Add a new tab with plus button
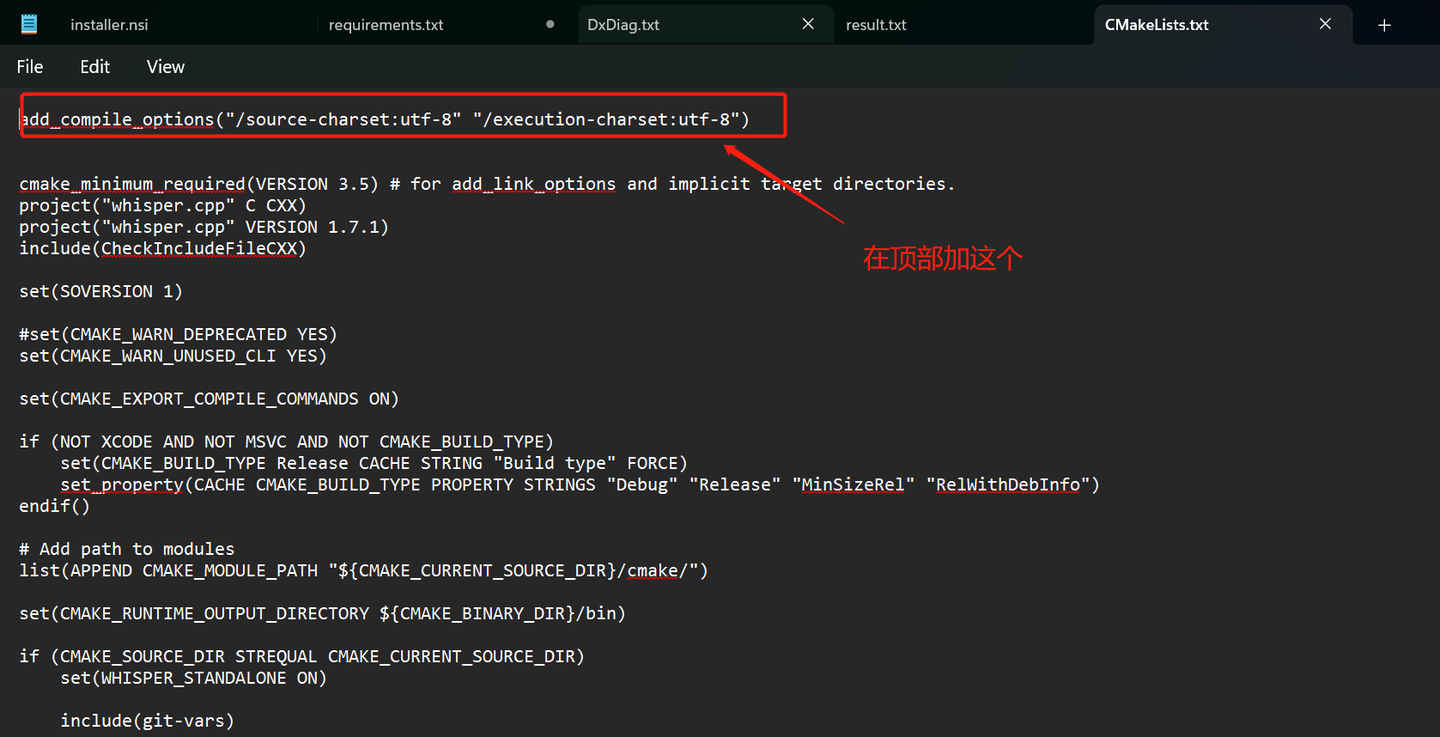 (x=1384, y=25)
